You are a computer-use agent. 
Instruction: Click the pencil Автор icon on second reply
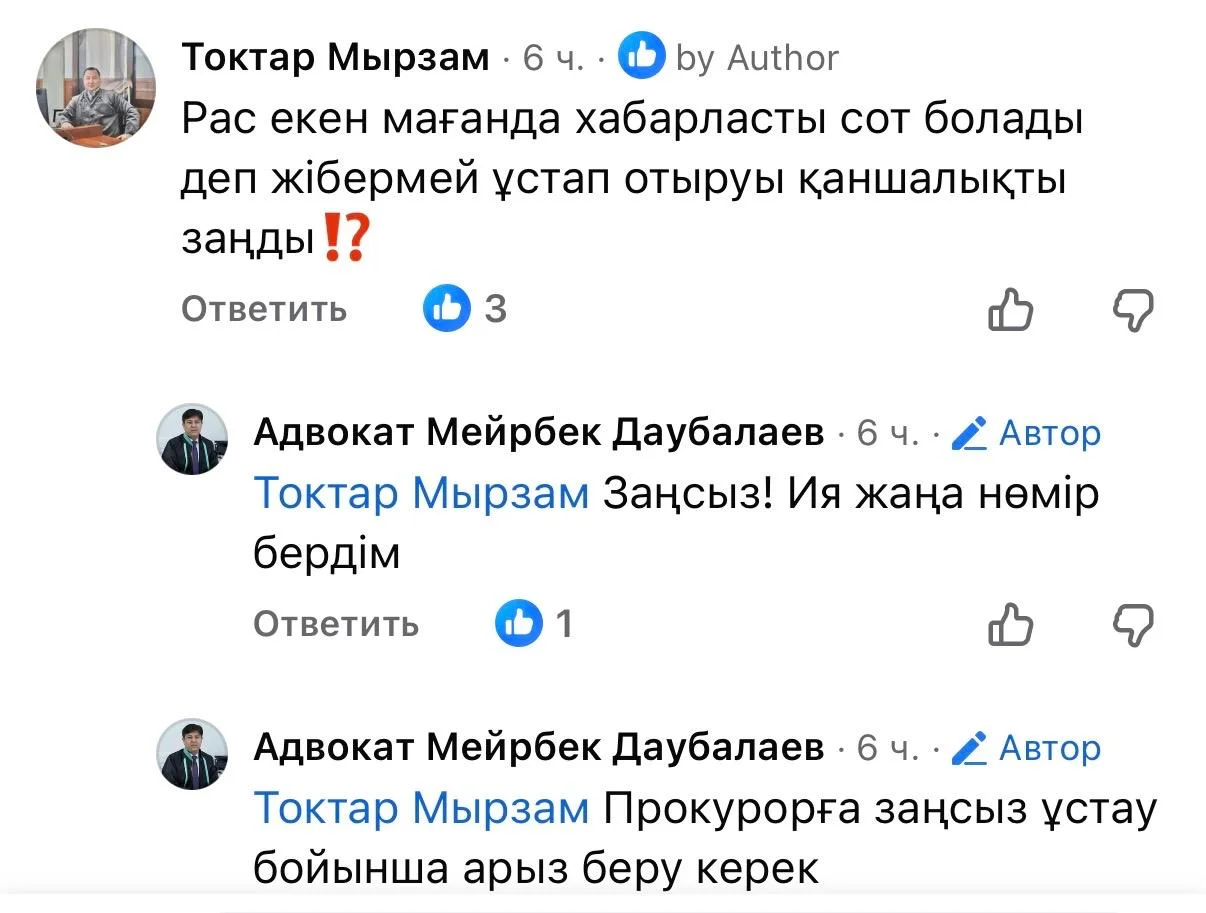tap(969, 747)
